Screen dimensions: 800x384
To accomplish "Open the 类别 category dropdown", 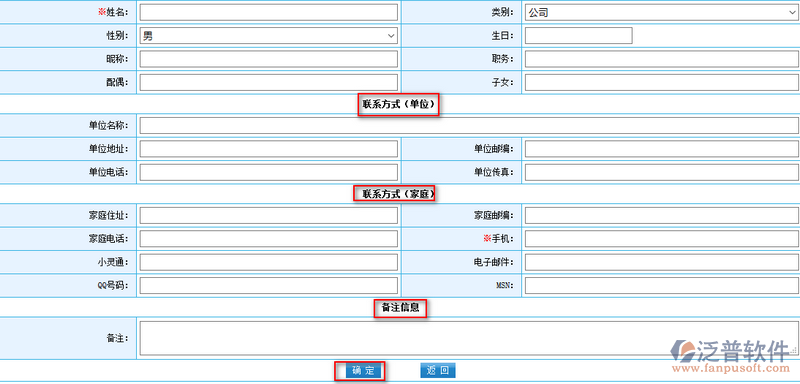I will pyautogui.click(x=662, y=12).
